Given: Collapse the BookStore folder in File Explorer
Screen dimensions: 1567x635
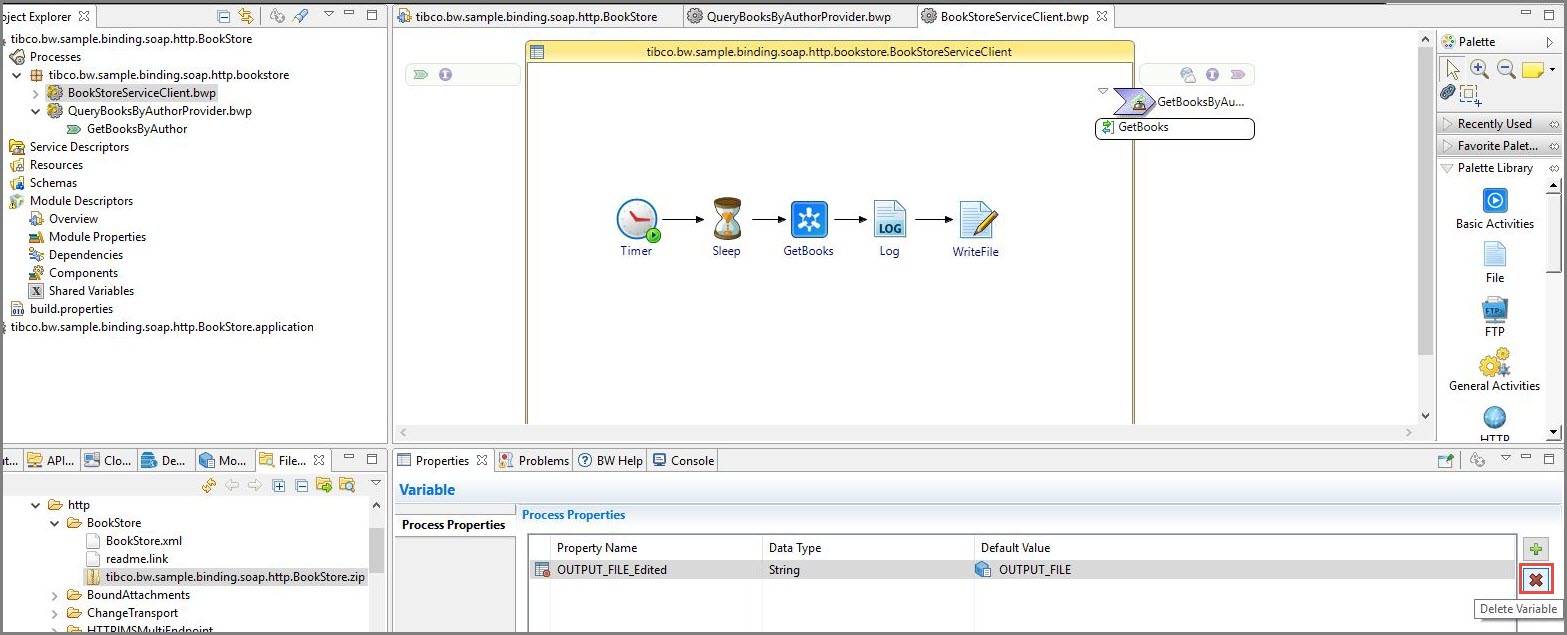Looking at the screenshot, I should click(x=55, y=523).
